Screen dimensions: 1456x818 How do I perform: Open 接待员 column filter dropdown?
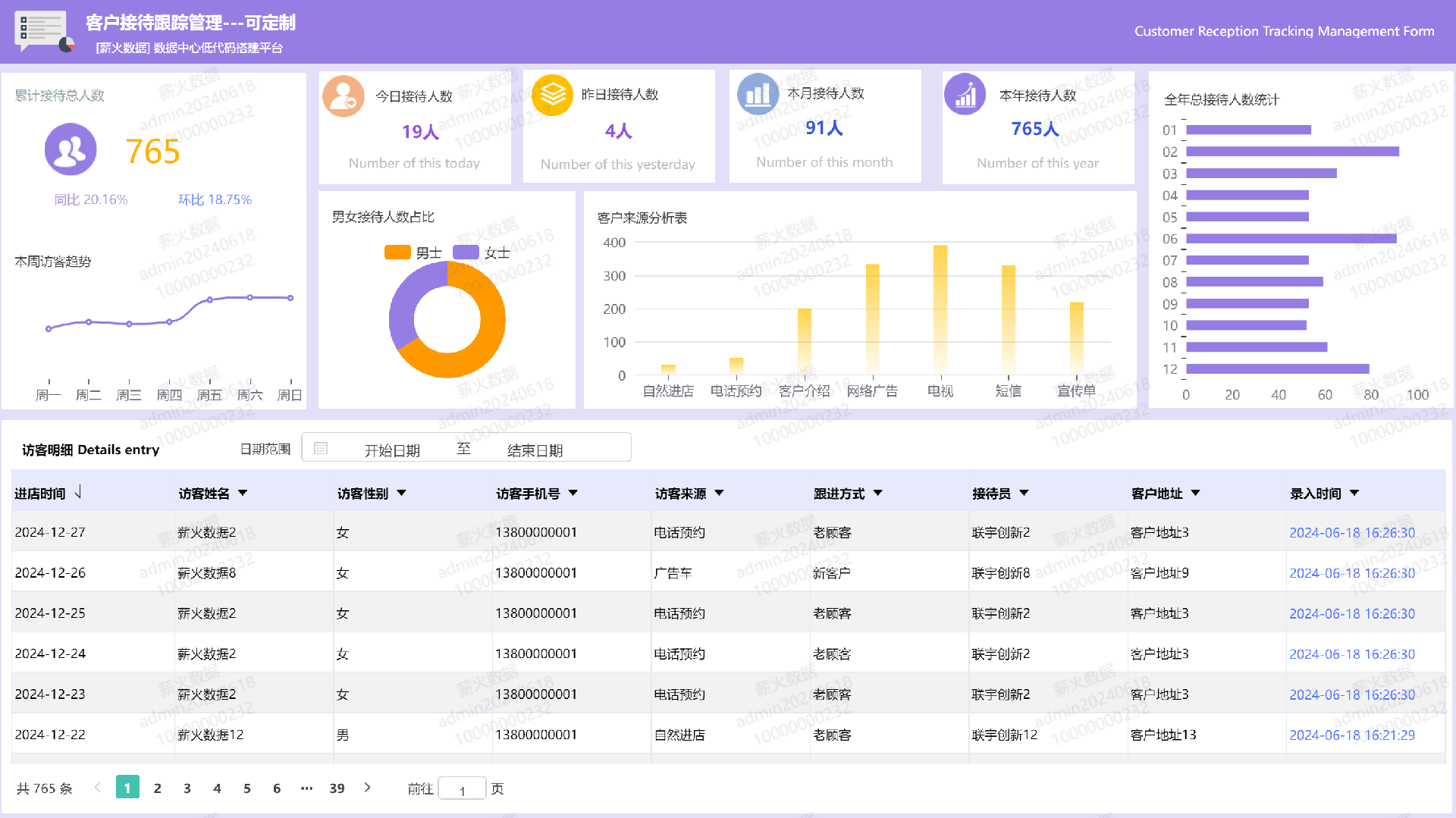pos(1025,493)
